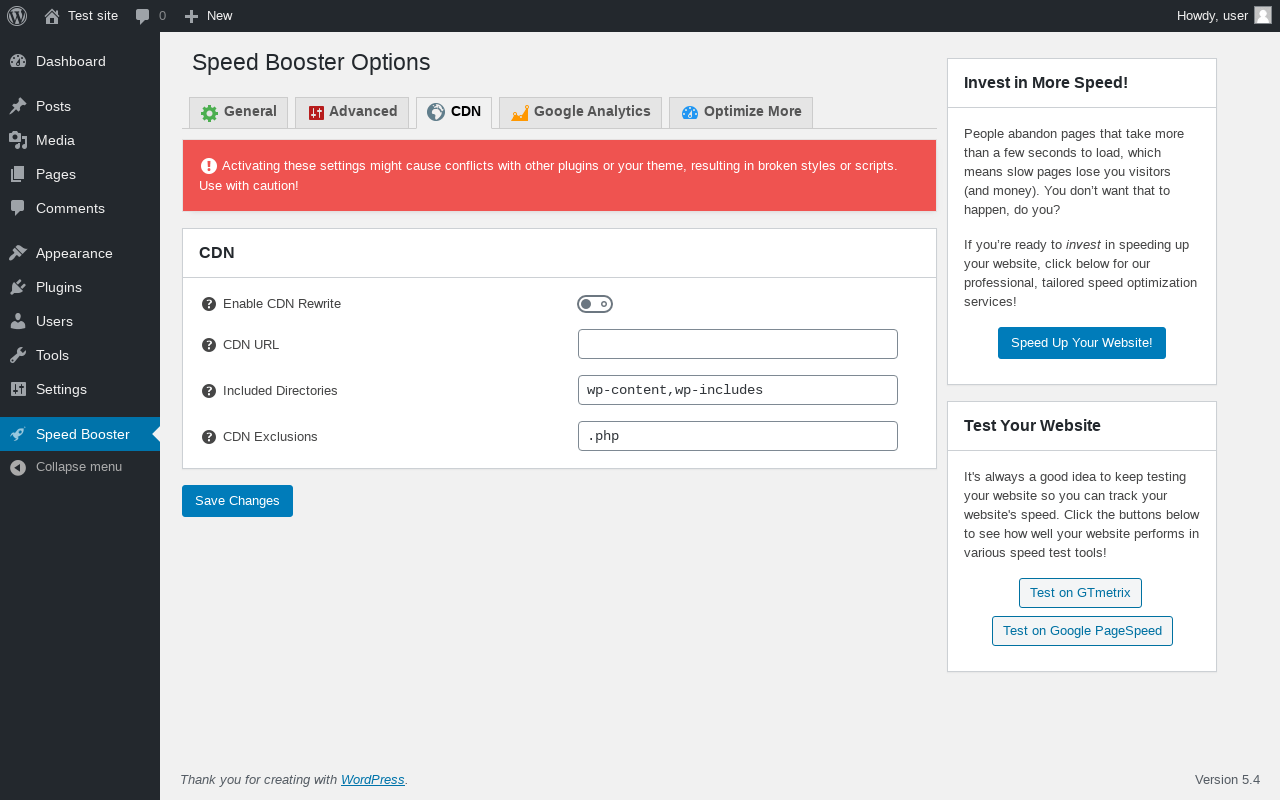Open the Howdy, user account menu
Image resolution: width=1280 pixels, height=800 pixels.
pyautogui.click(x=1212, y=15)
